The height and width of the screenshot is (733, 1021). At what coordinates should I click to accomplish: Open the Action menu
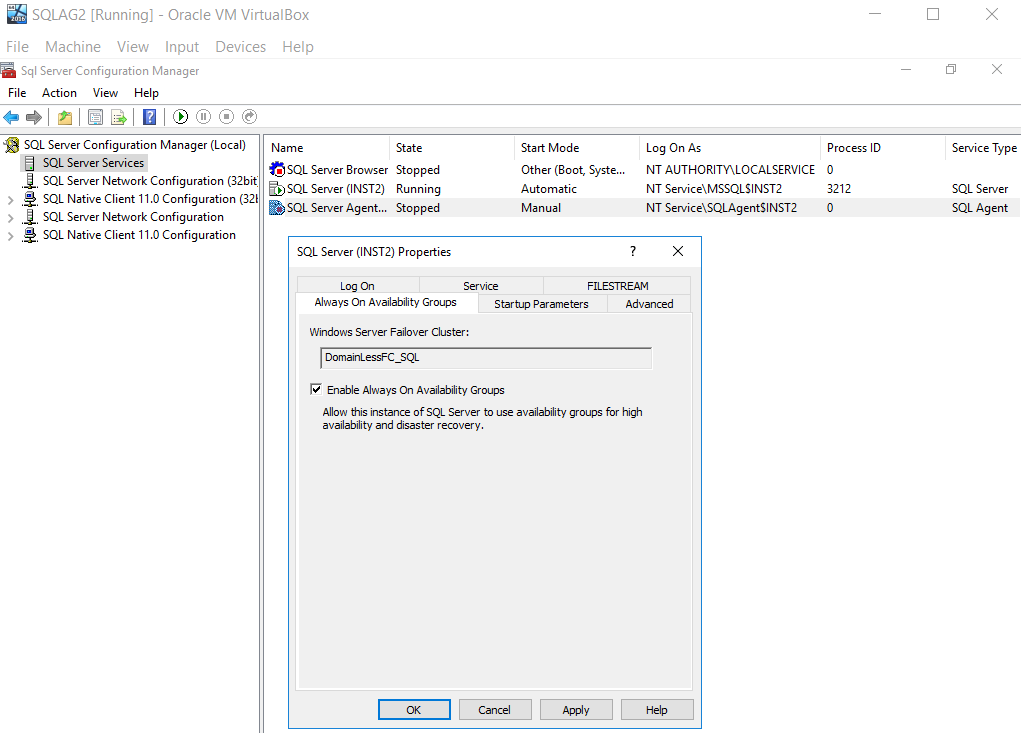59,93
